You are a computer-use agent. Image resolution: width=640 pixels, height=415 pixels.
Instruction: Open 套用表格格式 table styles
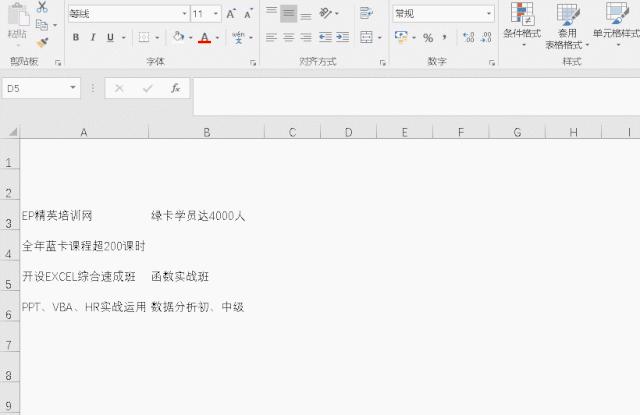coord(567,26)
